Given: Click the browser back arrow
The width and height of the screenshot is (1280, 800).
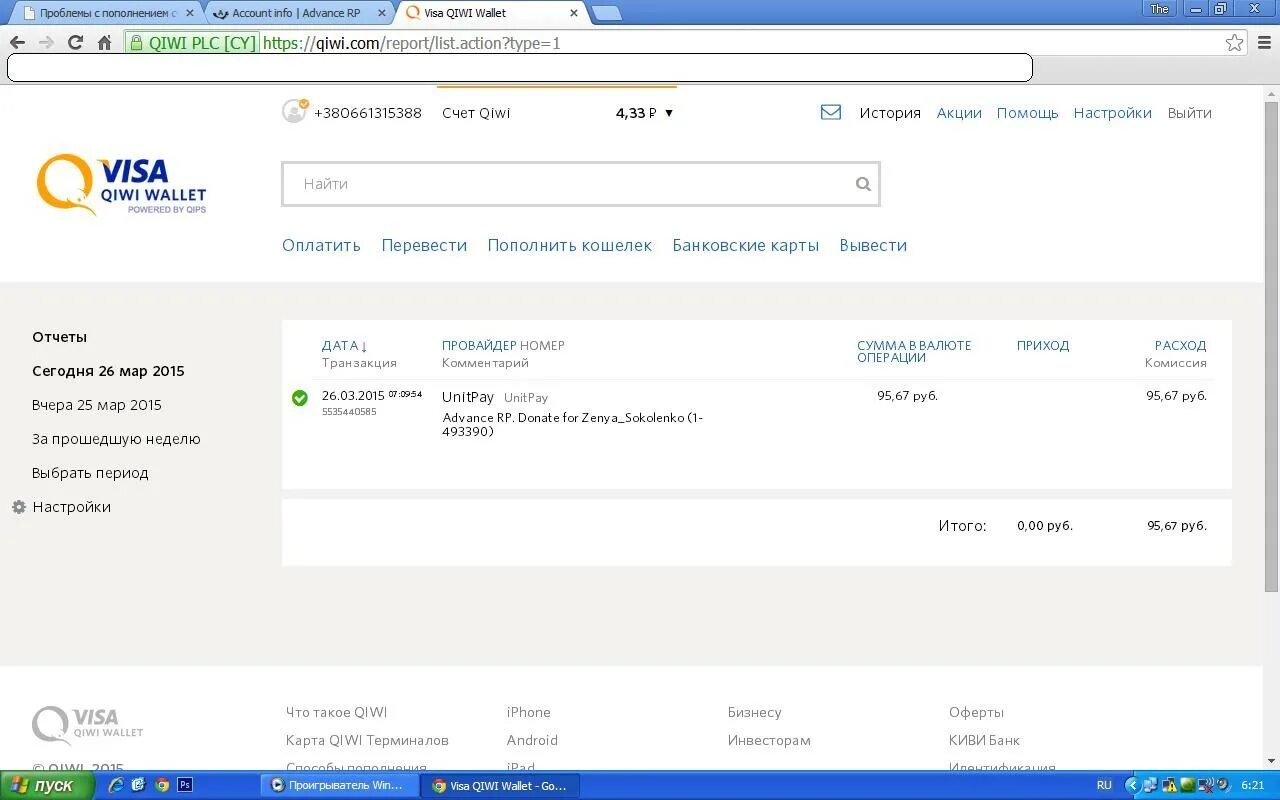Looking at the screenshot, I should [17, 43].
